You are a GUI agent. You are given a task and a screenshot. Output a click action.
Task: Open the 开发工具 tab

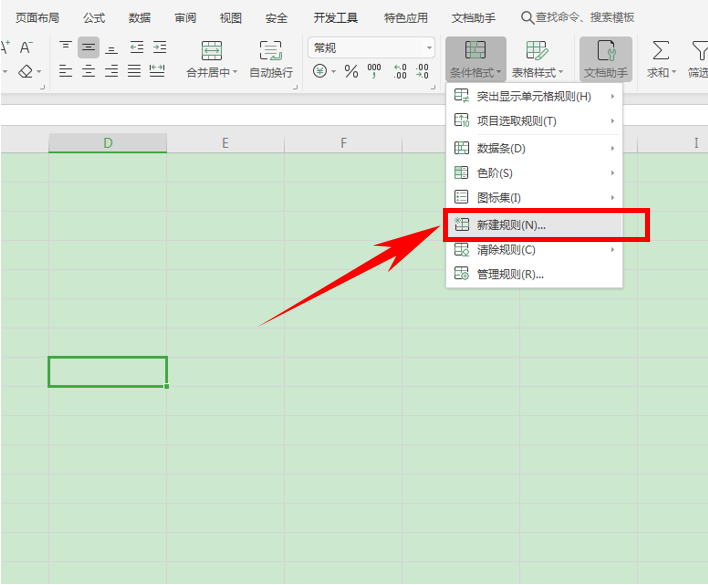click(x=335, y=18)
